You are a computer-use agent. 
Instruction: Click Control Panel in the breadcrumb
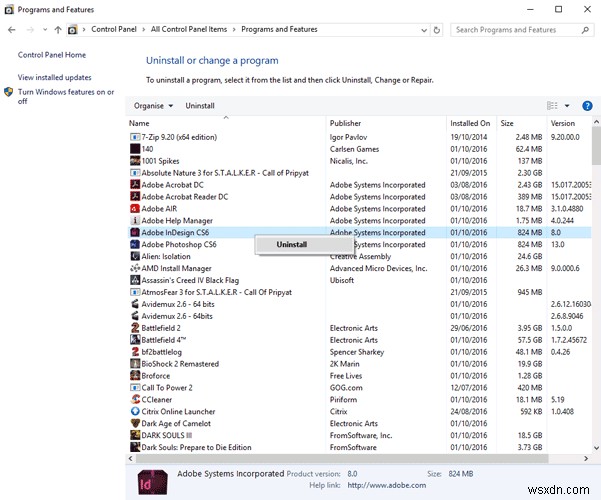(x=114, y=30)
